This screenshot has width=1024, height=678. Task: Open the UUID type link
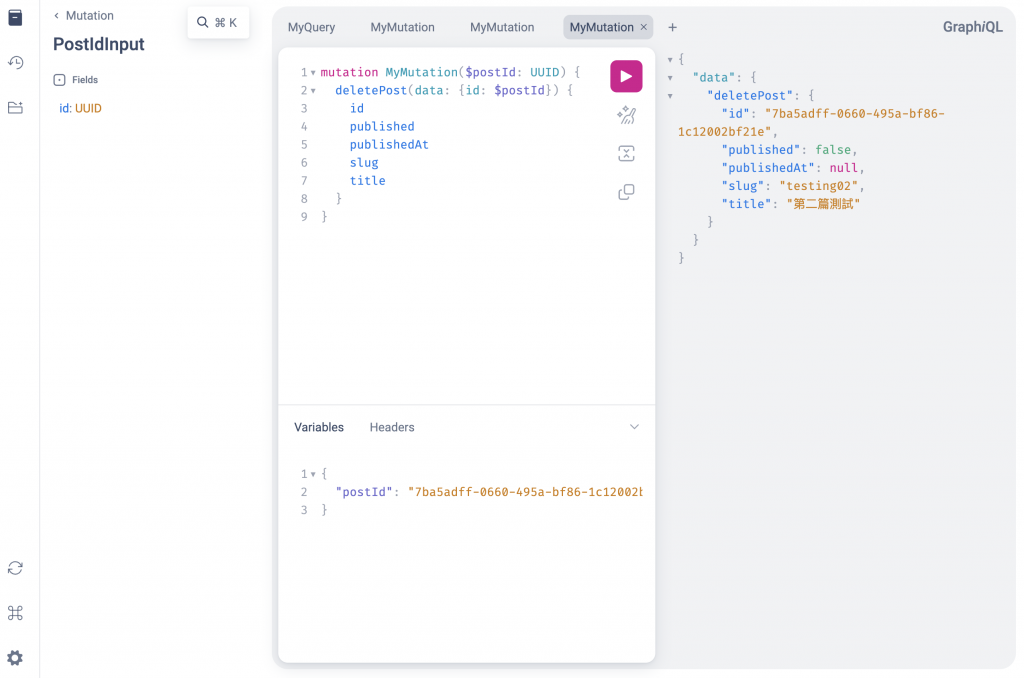coord(88,108)
